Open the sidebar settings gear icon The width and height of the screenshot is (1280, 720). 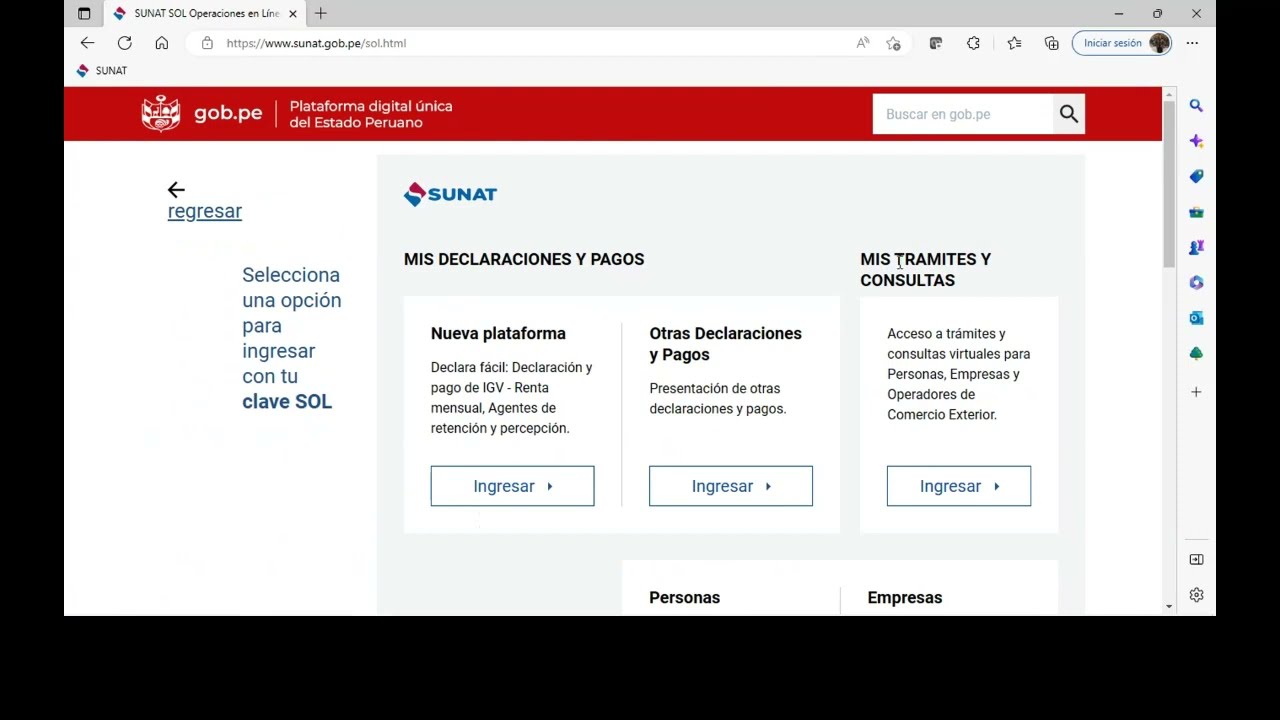1196,595
